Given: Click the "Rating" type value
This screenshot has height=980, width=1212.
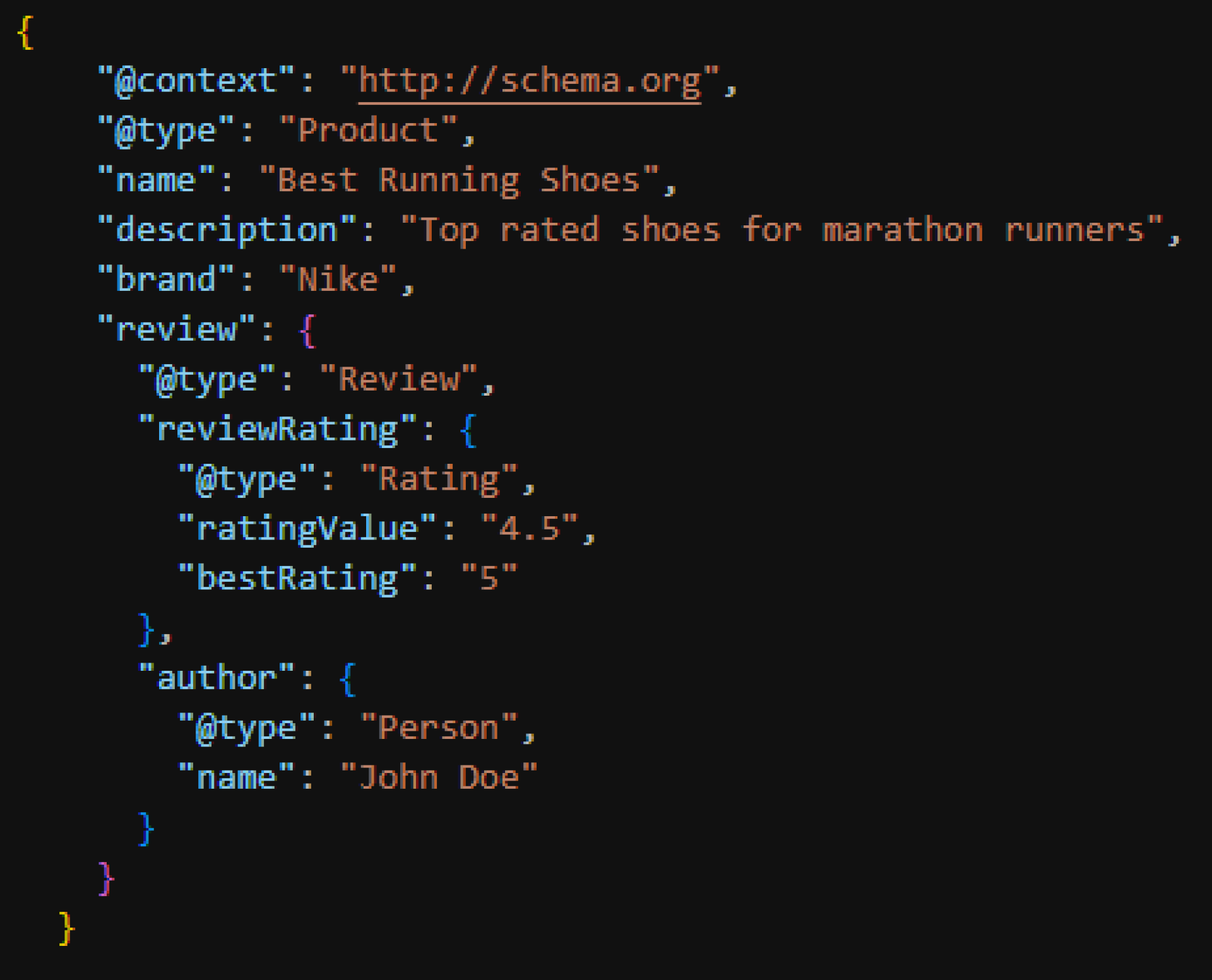Looking at the screenshot, I should 439,480.
